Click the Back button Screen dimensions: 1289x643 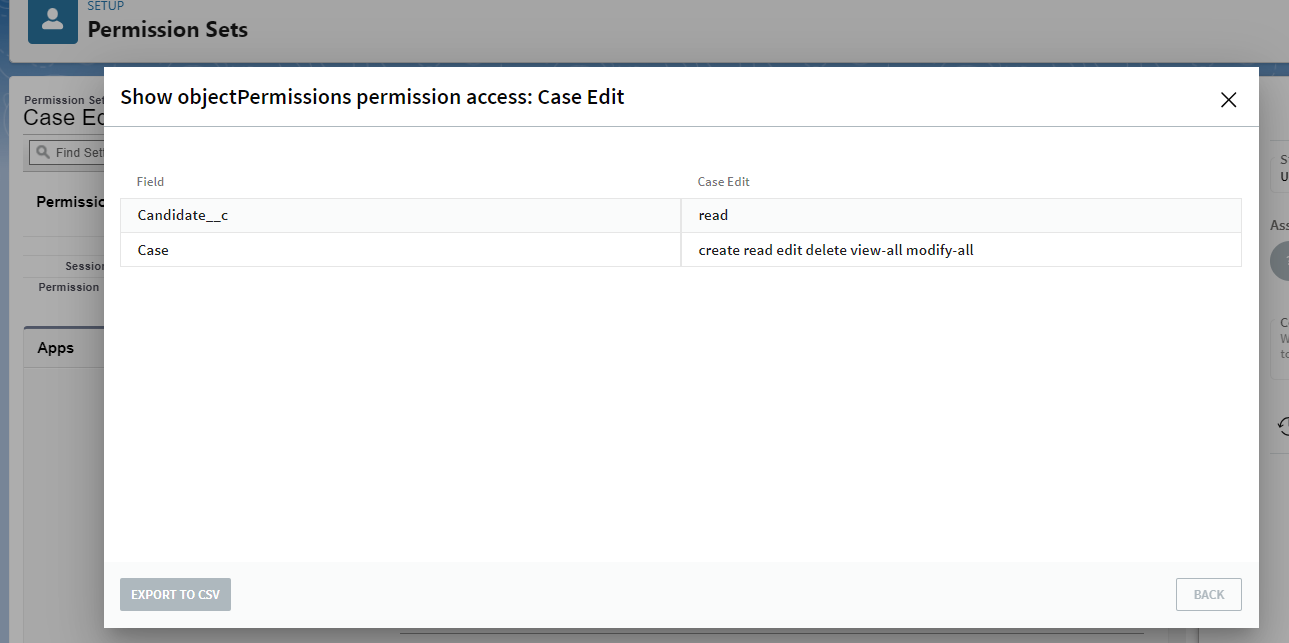point(1208,594)
